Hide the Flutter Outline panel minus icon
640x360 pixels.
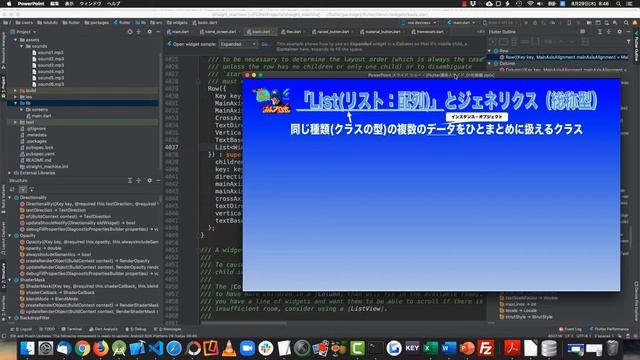tap(627, 31)
